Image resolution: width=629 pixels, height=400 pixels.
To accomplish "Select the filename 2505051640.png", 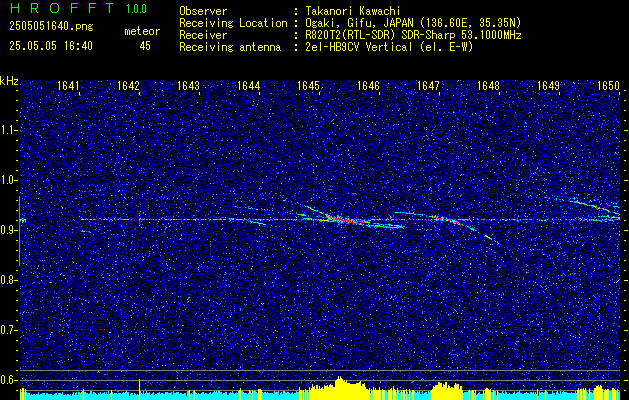I will 51,27.
